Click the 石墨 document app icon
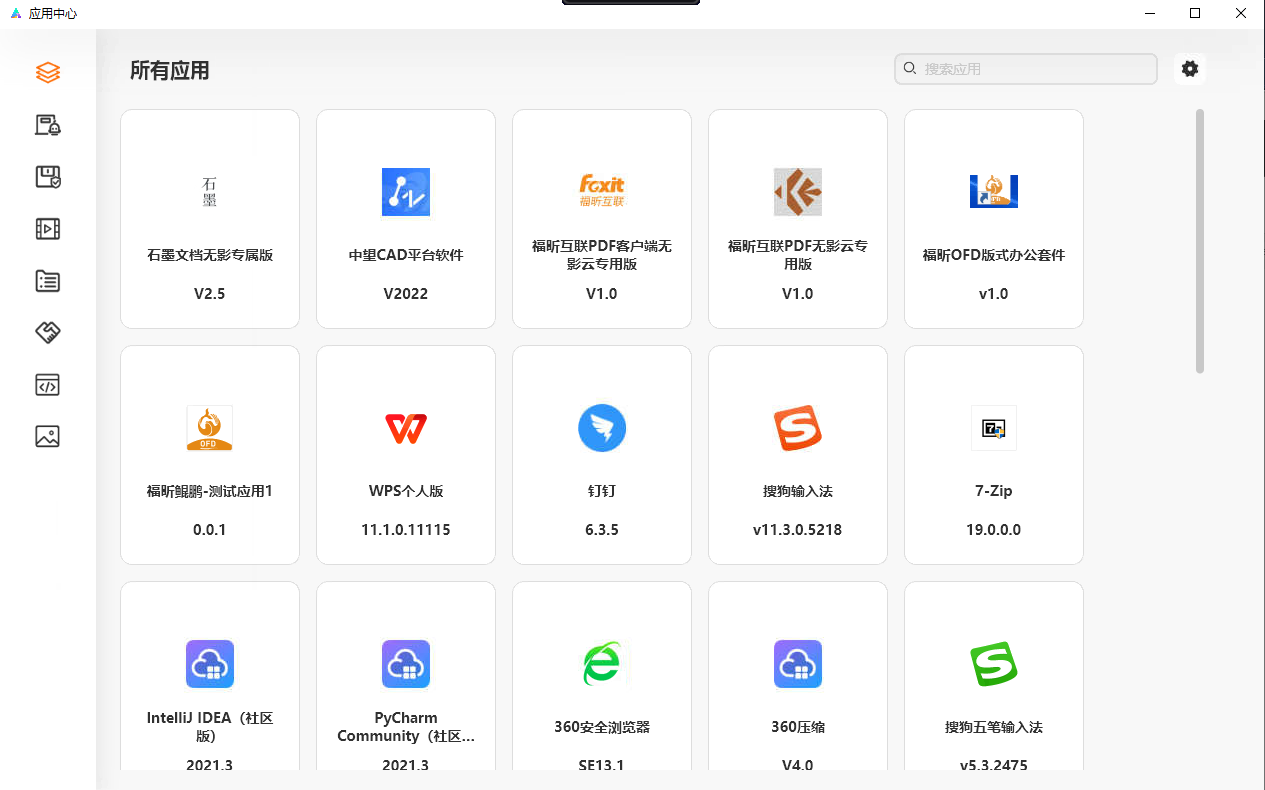Screen dimensions: 1265x790 [x=210, y=192]
